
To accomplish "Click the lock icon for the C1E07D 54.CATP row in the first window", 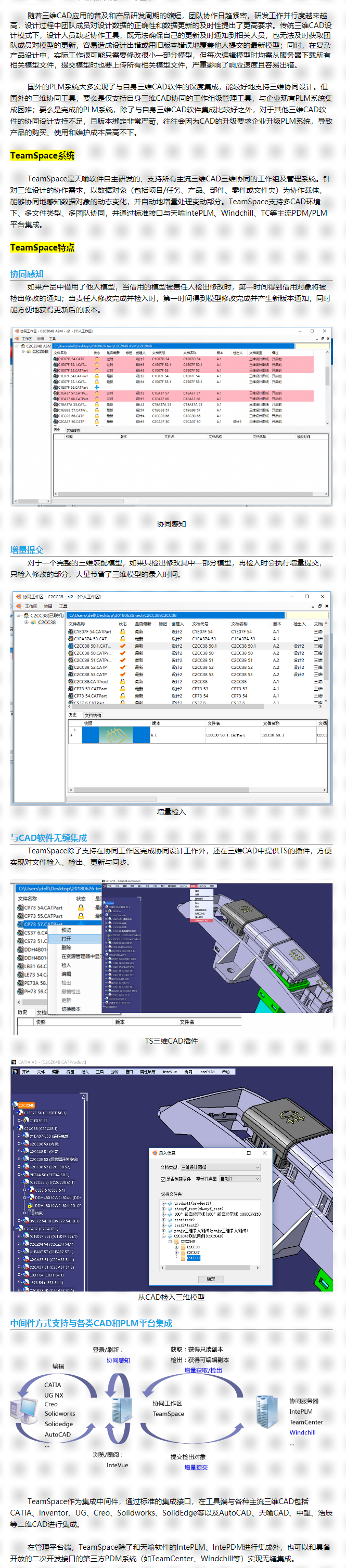I will pos(97,359).
